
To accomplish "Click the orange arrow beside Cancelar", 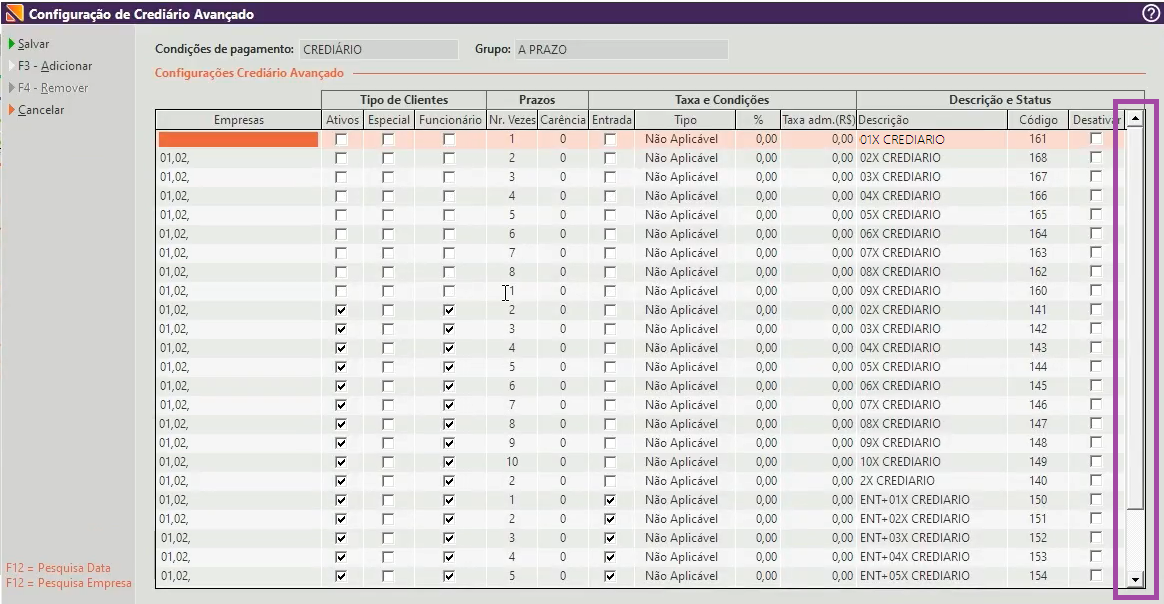I will pyautogui.click(x=11, y=110).
